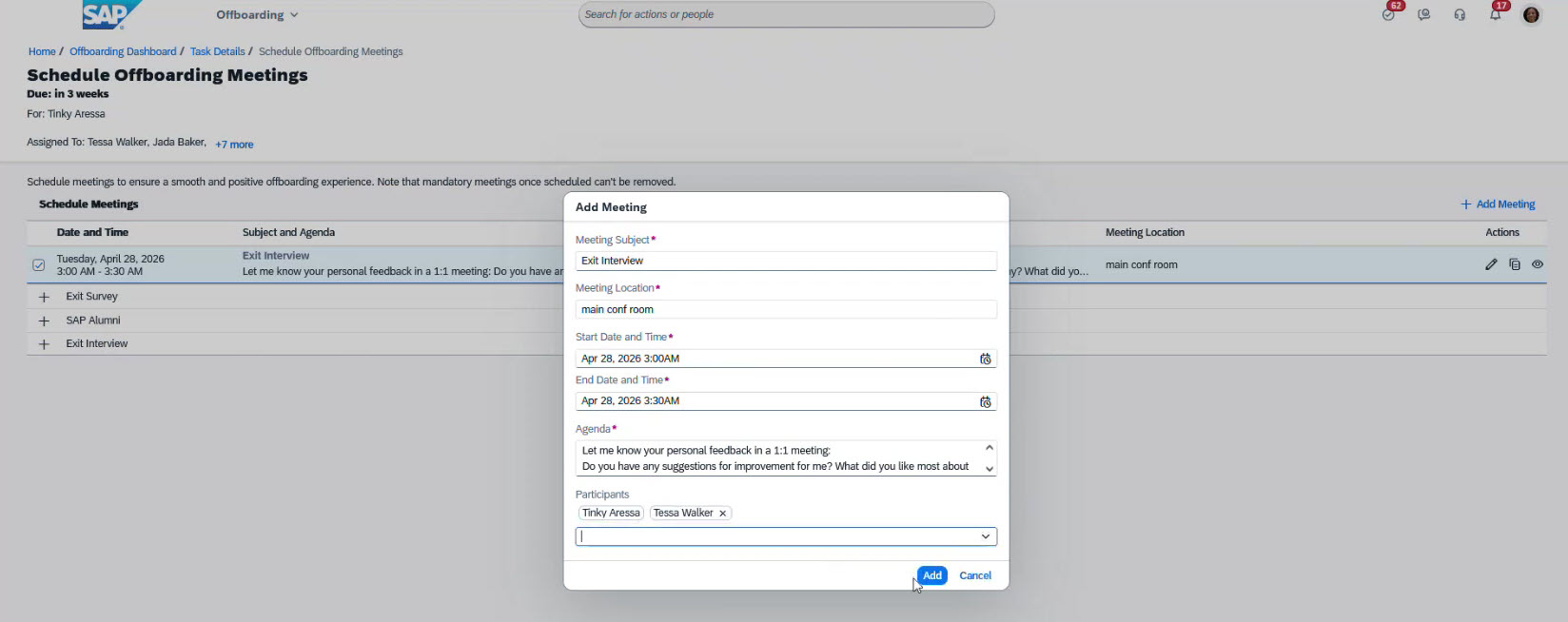Image resolution: width=1568 pixels, height=622 pixels.
Task: Click the pencil edit icon for Exit Interview meeting
Action: [1491, 264]
